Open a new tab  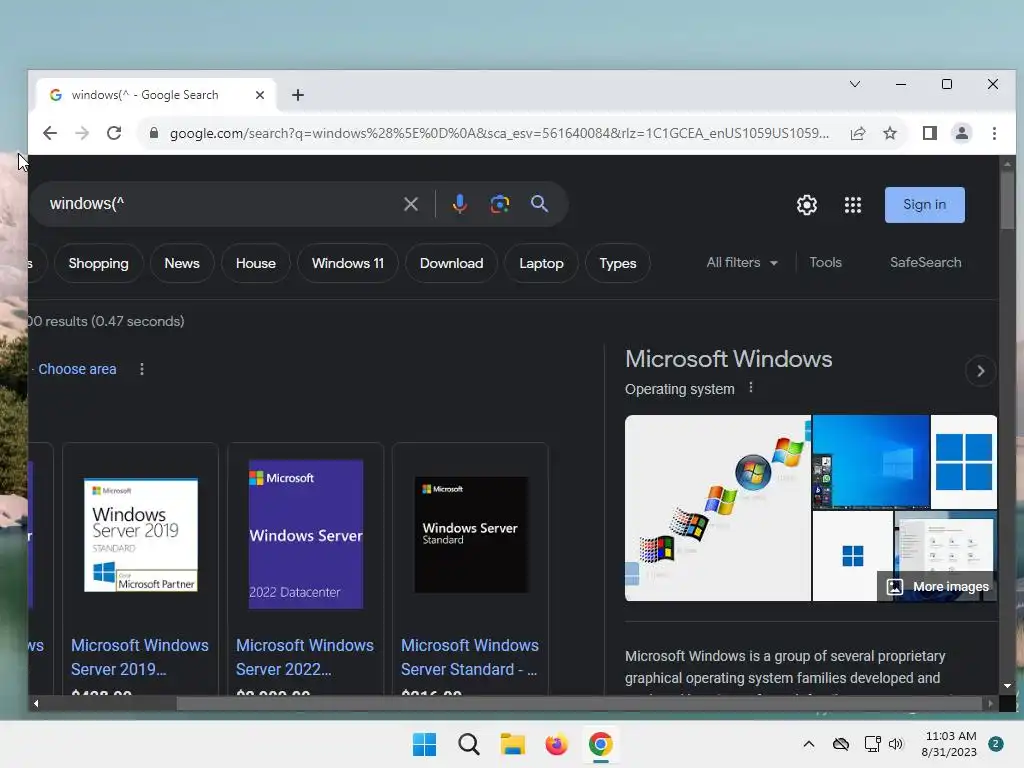tap(298, 95)
